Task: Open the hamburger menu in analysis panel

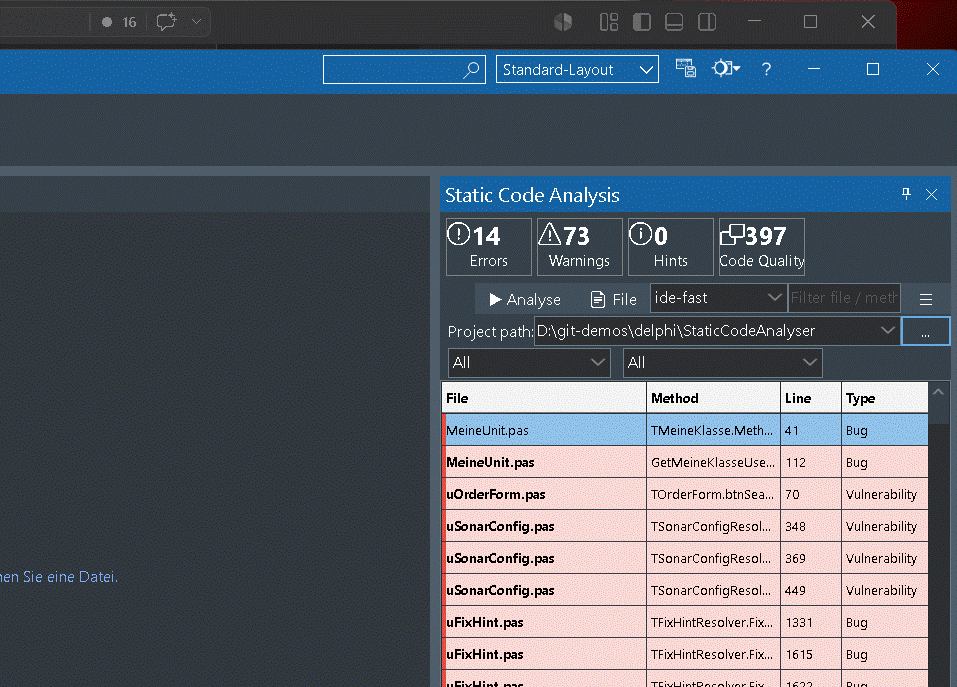Action: tap(926, 299)
